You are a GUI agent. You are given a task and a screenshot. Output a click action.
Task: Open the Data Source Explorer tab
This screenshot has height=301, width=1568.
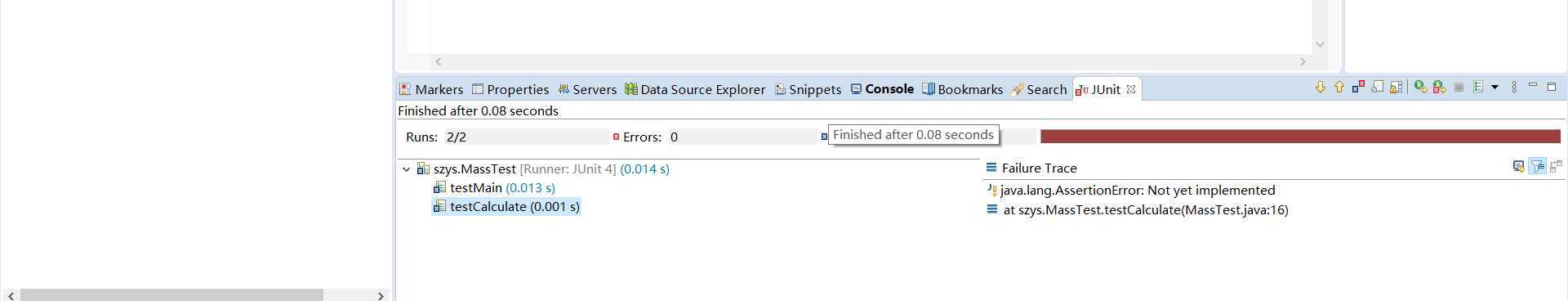click(695, 89)
